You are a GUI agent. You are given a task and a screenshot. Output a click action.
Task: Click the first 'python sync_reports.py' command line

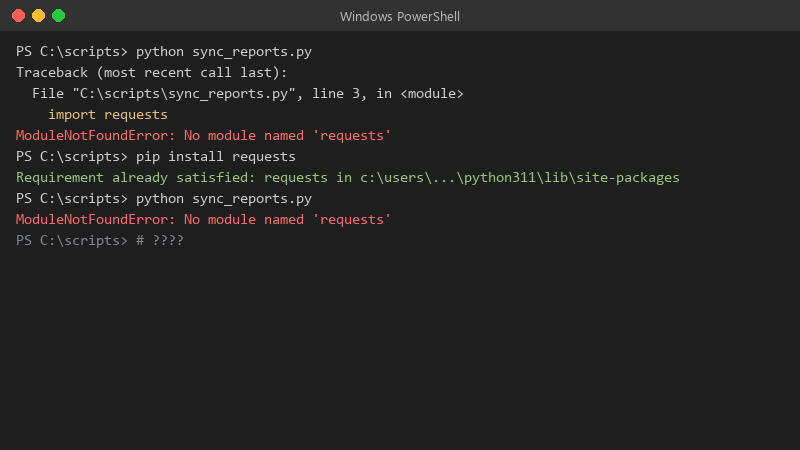point(164,52)
